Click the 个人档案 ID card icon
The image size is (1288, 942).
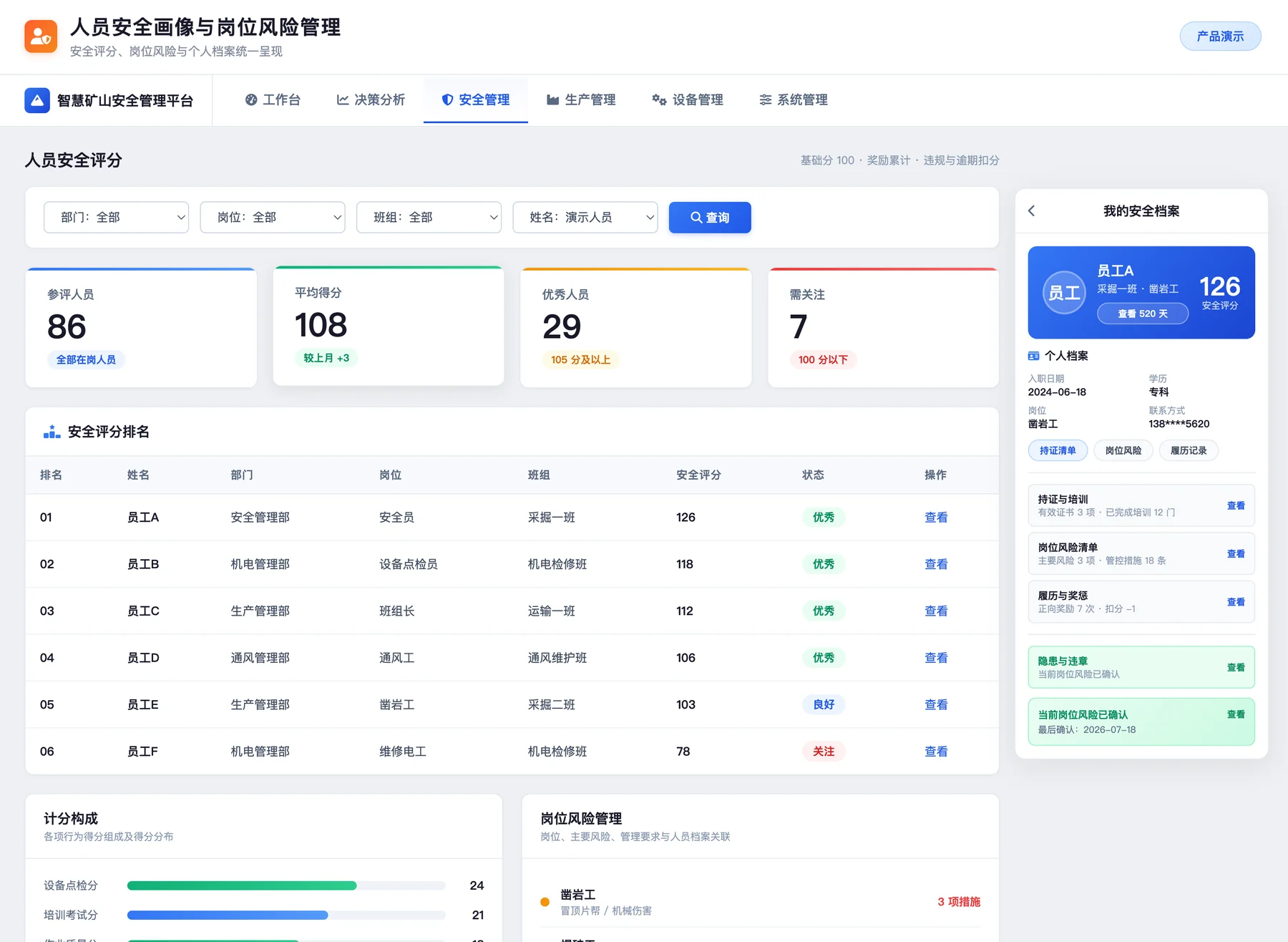pos(1033,356)
